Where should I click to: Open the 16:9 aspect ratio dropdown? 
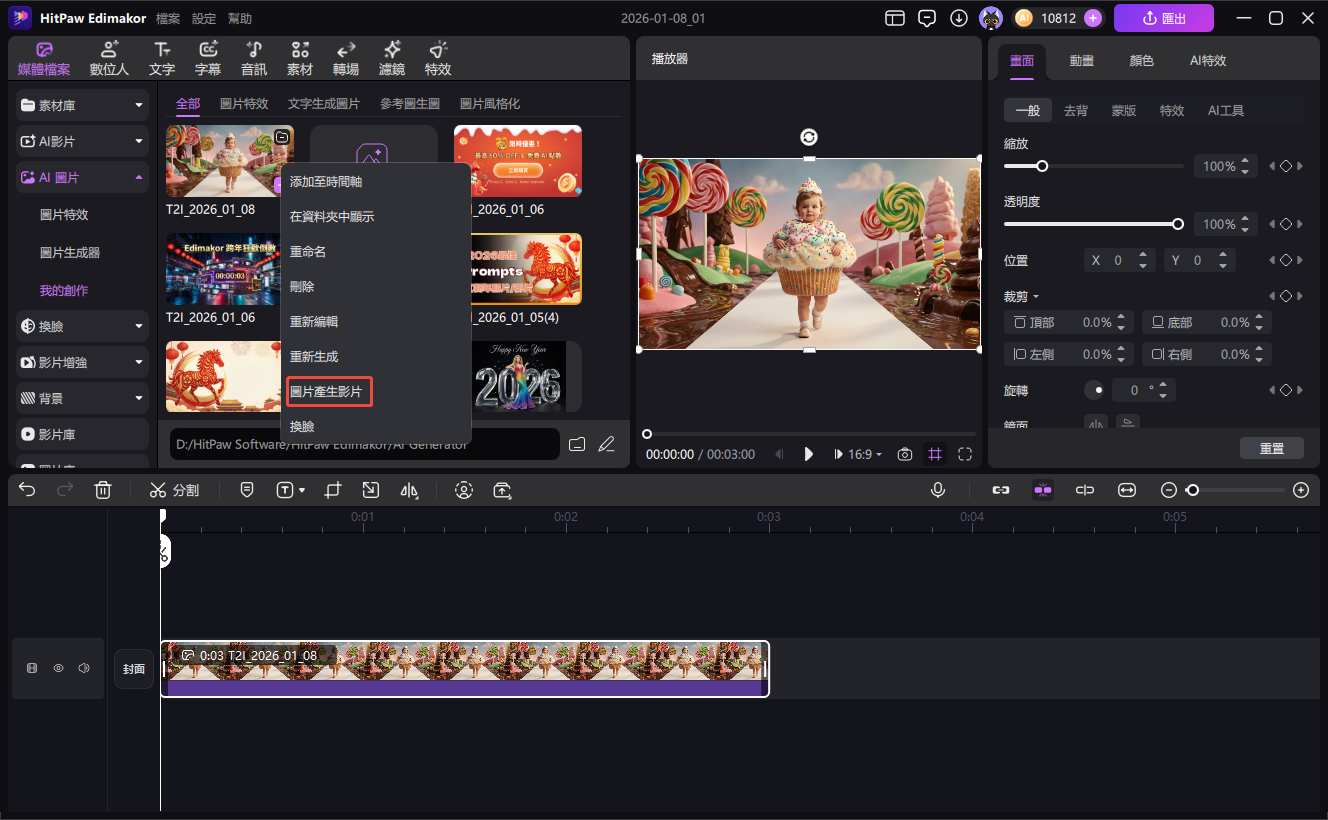858,453
